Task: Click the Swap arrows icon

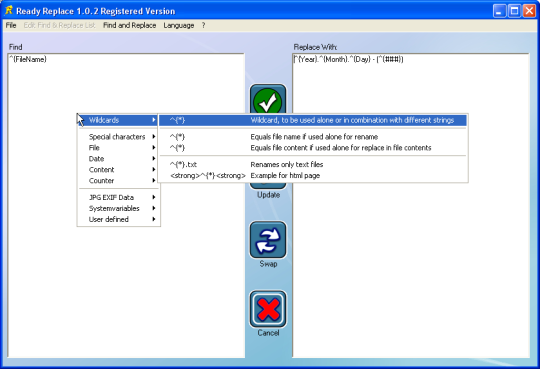Action: point(268,240)
